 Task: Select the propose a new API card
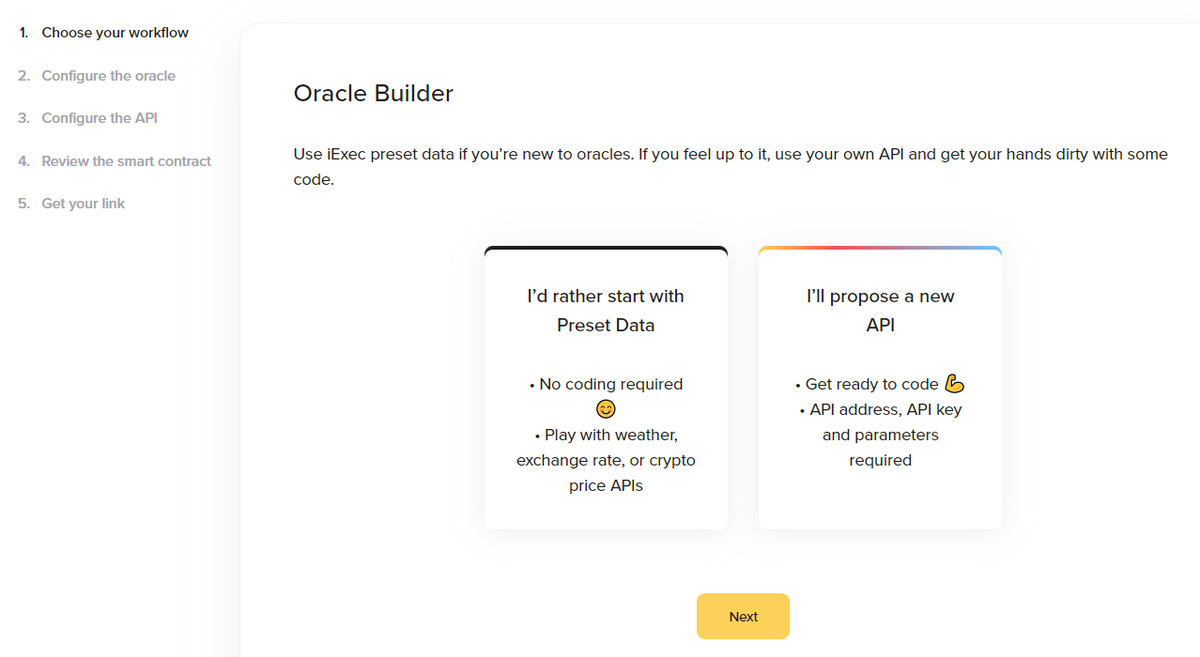point(880,388)
